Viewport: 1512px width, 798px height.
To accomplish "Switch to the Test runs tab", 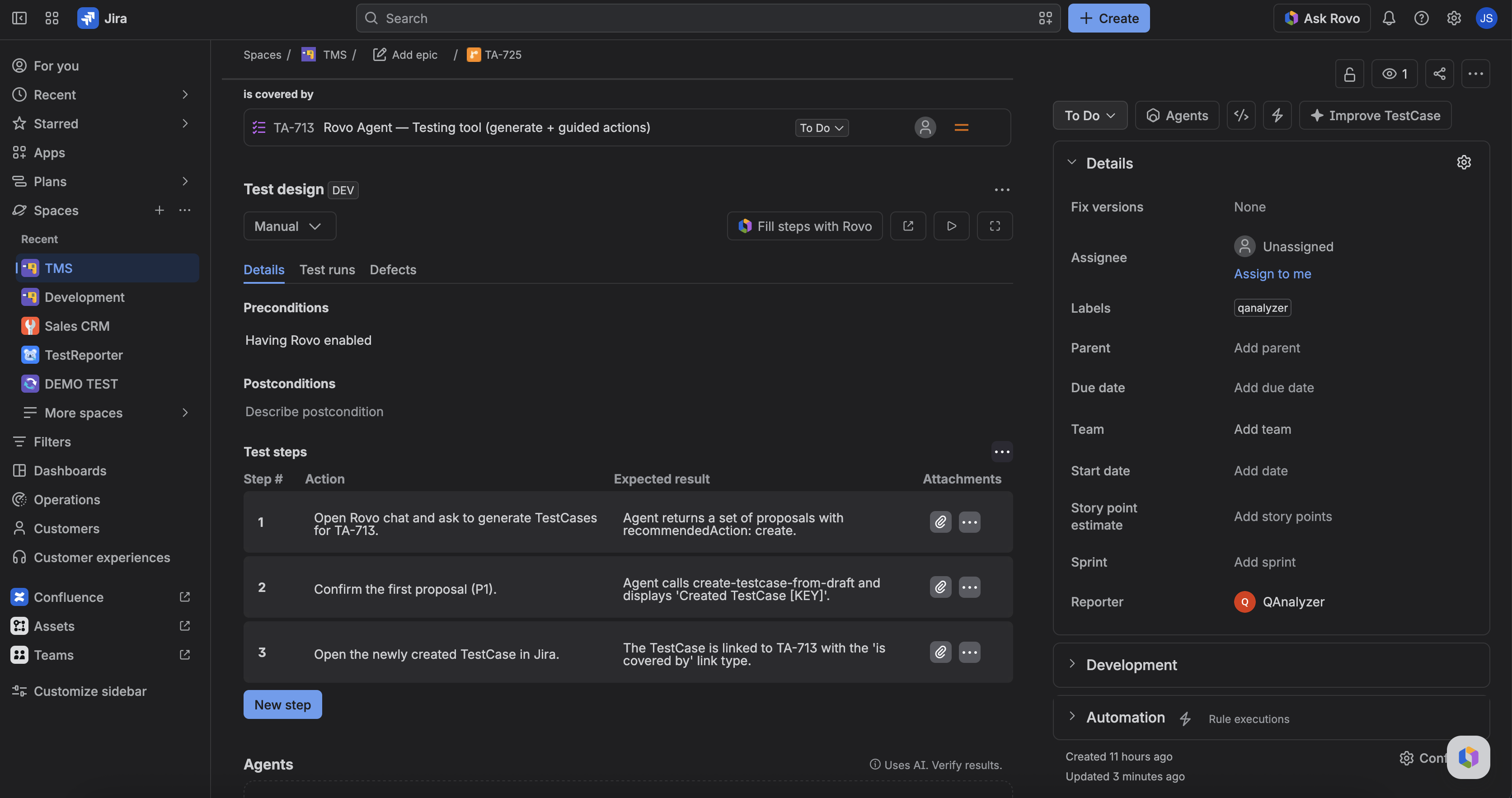I will (x=327, y=270).
